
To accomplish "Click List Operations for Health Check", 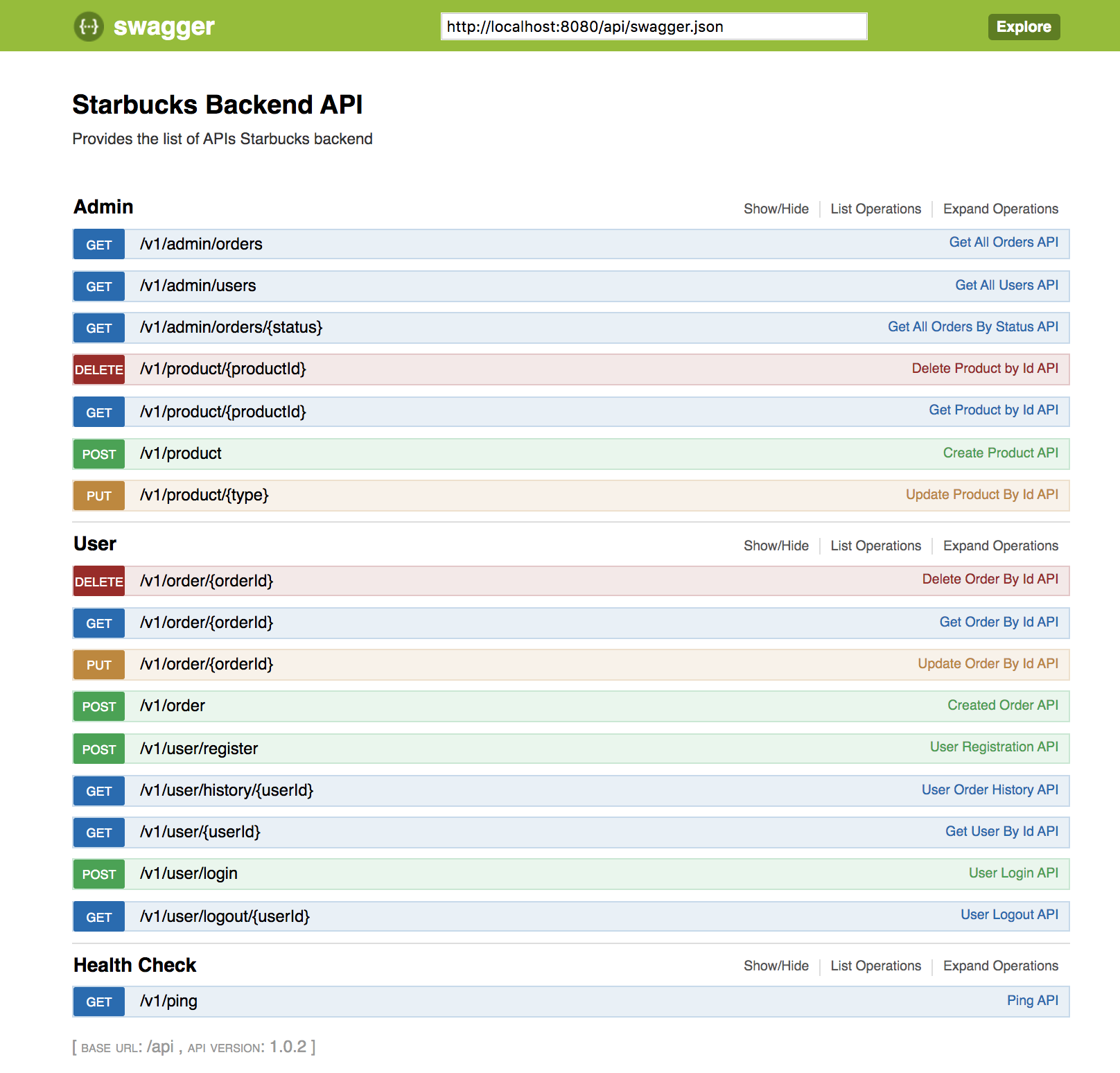I will 875,966.
